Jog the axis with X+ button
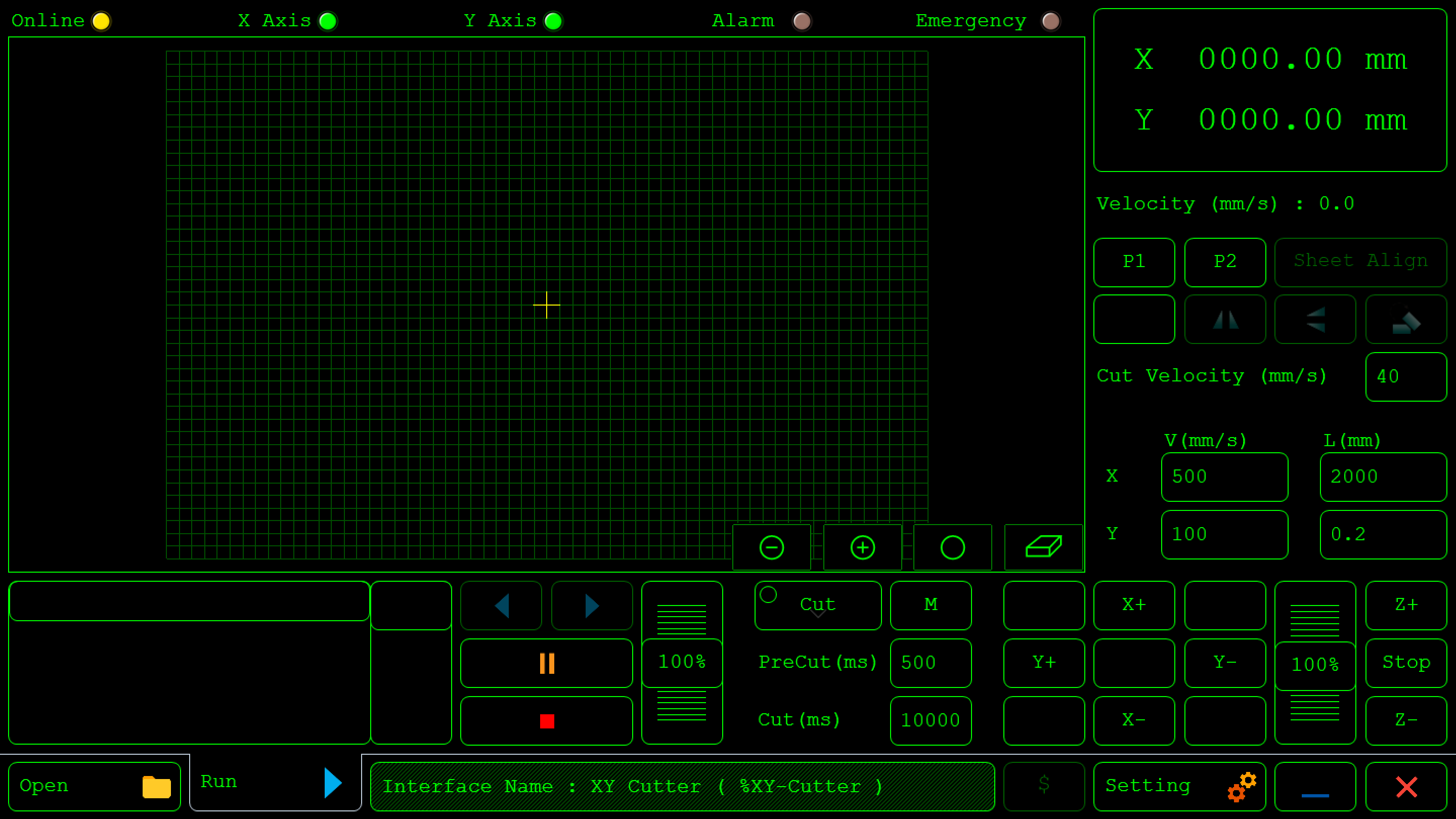1456x819 pixels. coord(1134,606)
